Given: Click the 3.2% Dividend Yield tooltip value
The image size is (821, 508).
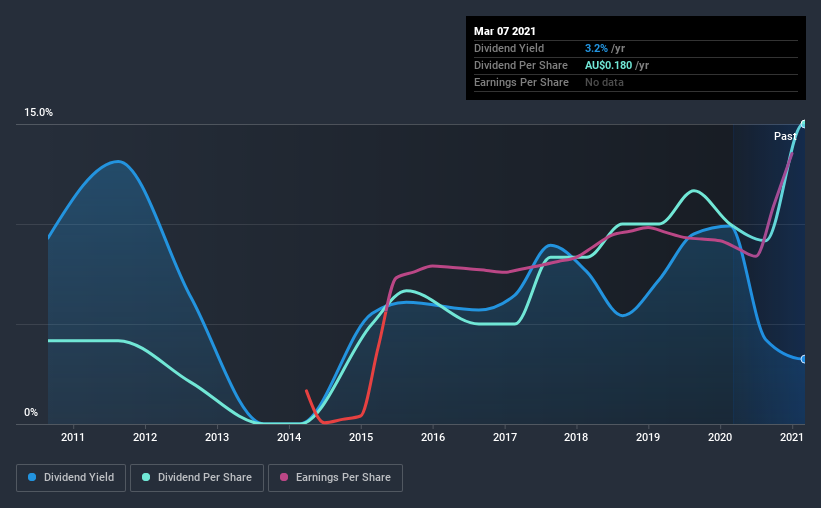Looking at the screenshot, I should click(596, 48).
